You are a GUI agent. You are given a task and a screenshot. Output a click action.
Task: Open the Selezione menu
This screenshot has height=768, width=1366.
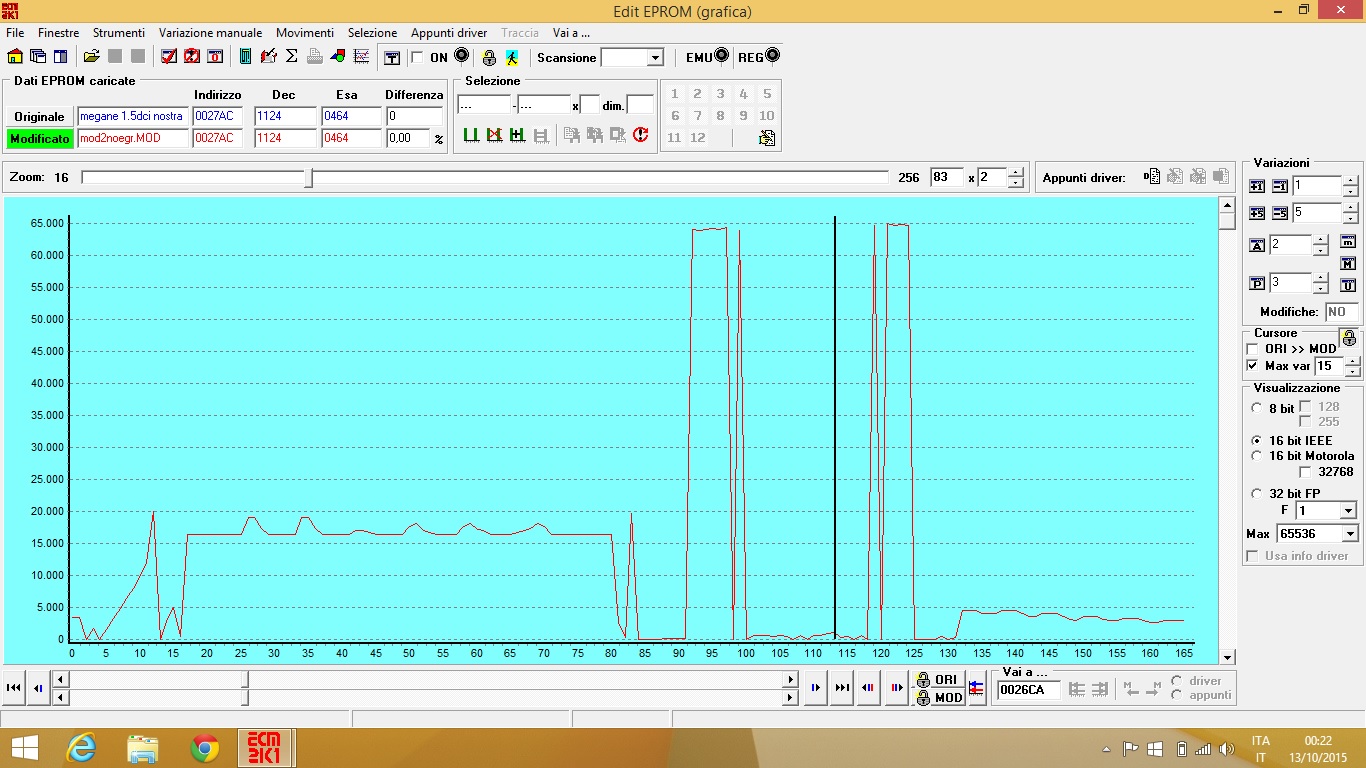tap(372, 33)
